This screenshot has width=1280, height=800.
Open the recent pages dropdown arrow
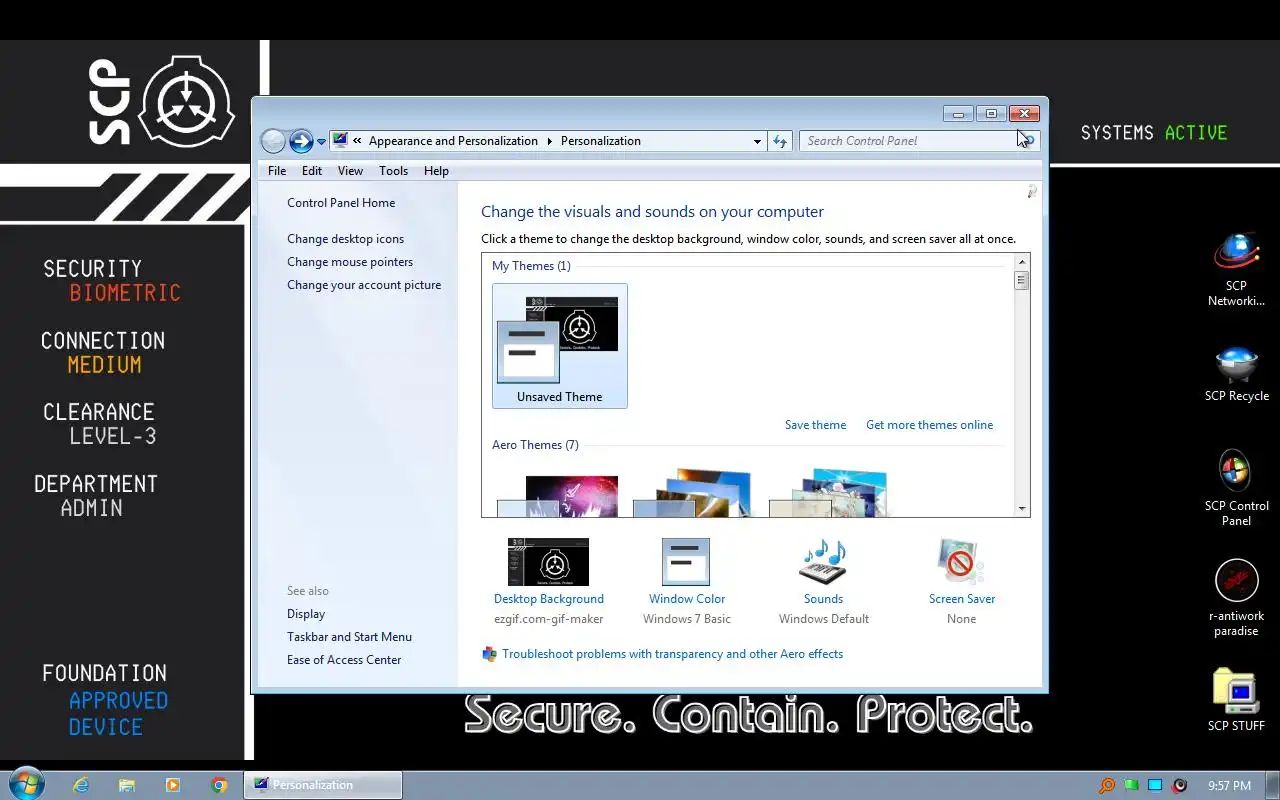pos(321,142)
